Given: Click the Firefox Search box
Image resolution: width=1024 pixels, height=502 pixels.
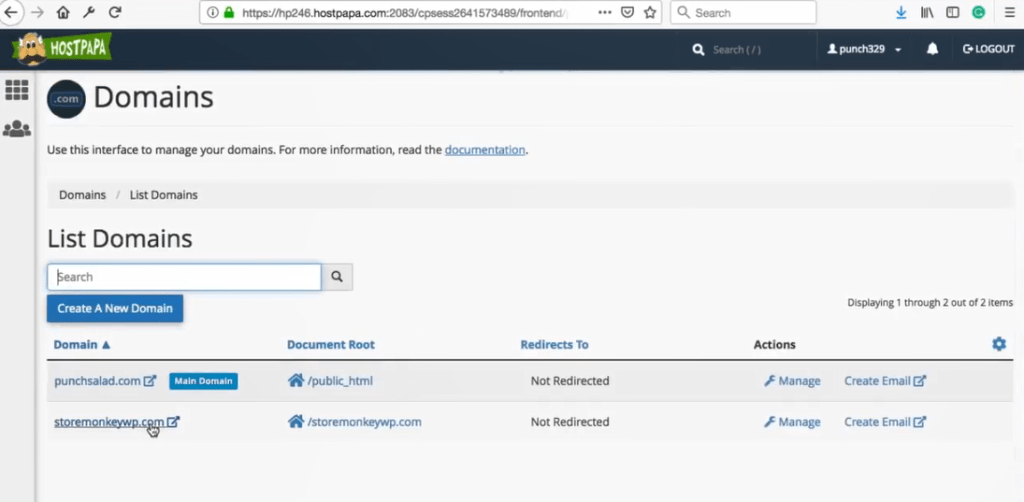Looking at the screenshot, I should click(x=743, y=12).
